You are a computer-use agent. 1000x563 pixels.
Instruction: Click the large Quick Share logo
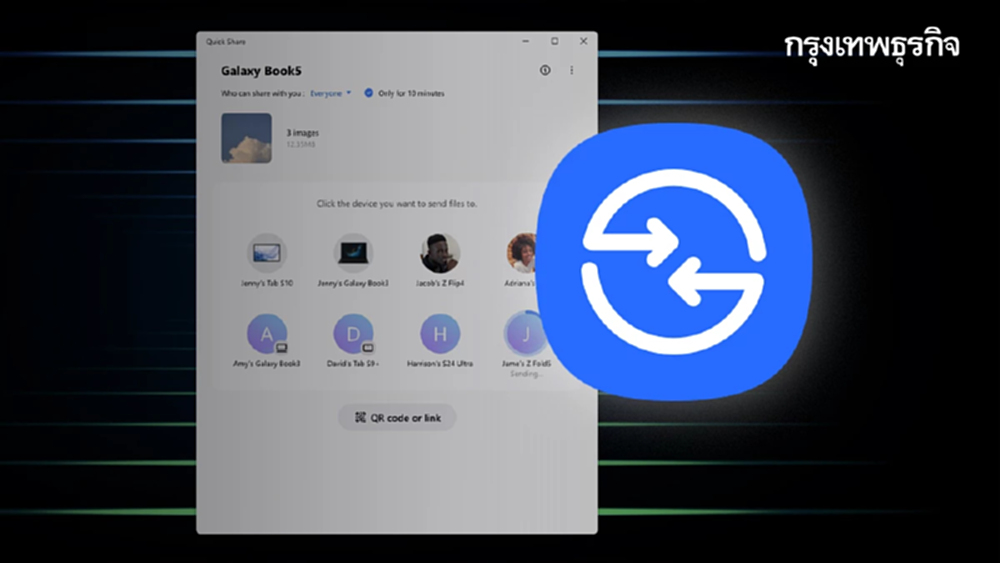(674, 261)
